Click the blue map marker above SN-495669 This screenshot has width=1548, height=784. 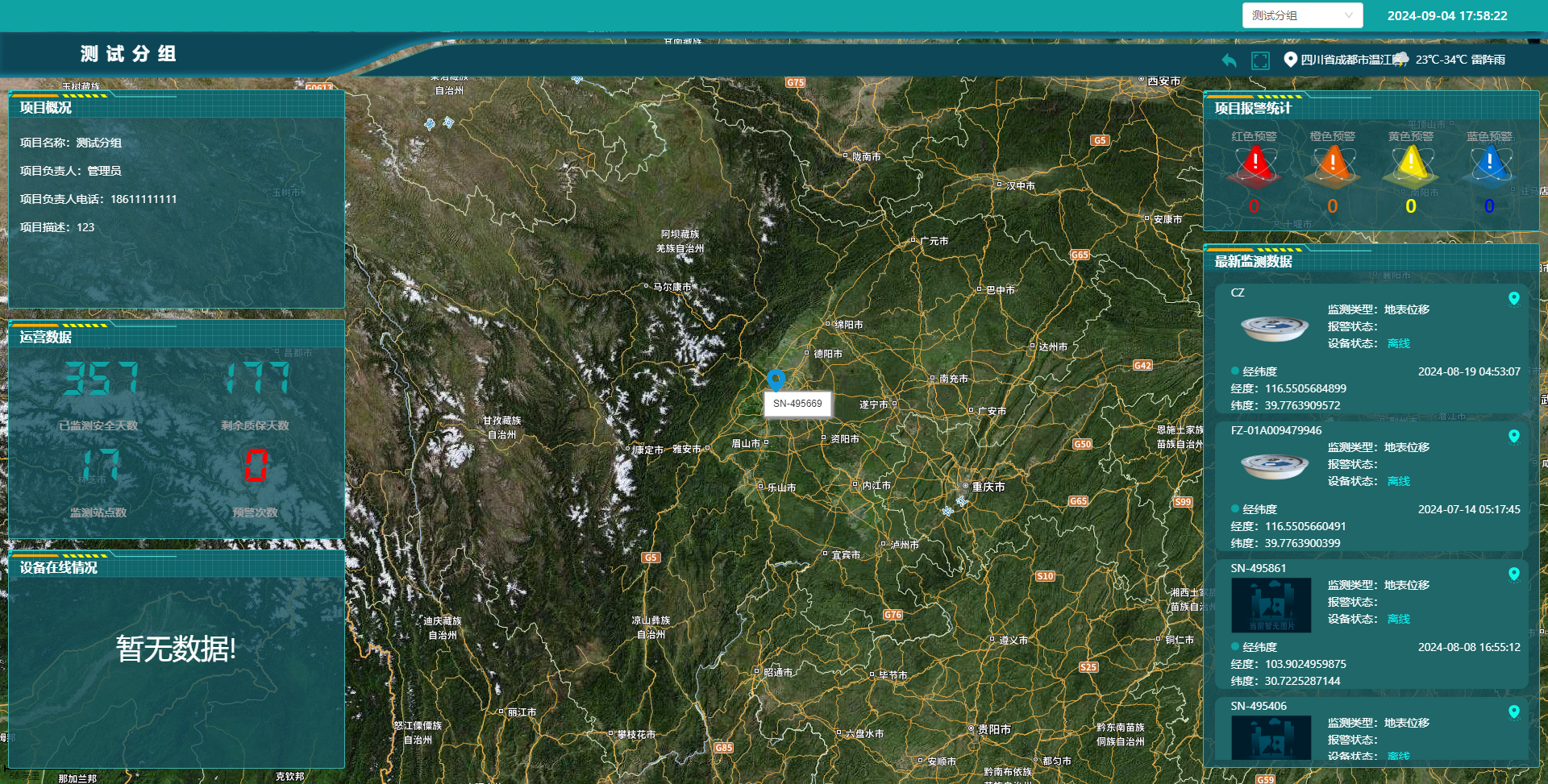coord(776,379)
